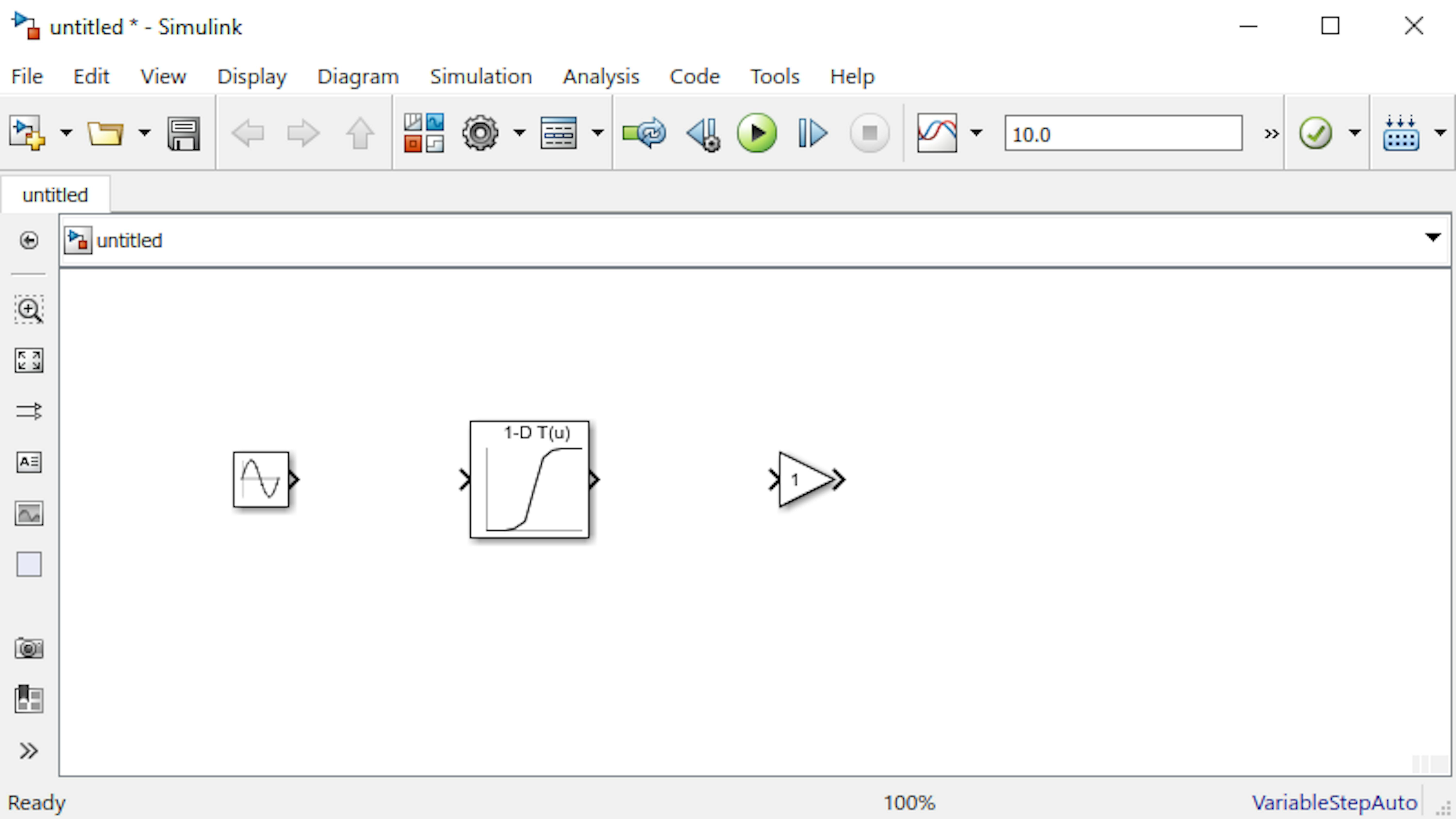1456x819 pixels.
Task: Click the Step Forward button
Action: pyautogui.click(x=812, y=133)
